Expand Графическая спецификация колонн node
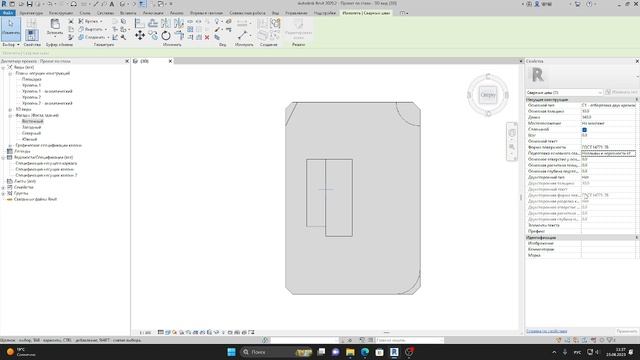 tap(10, 145)
